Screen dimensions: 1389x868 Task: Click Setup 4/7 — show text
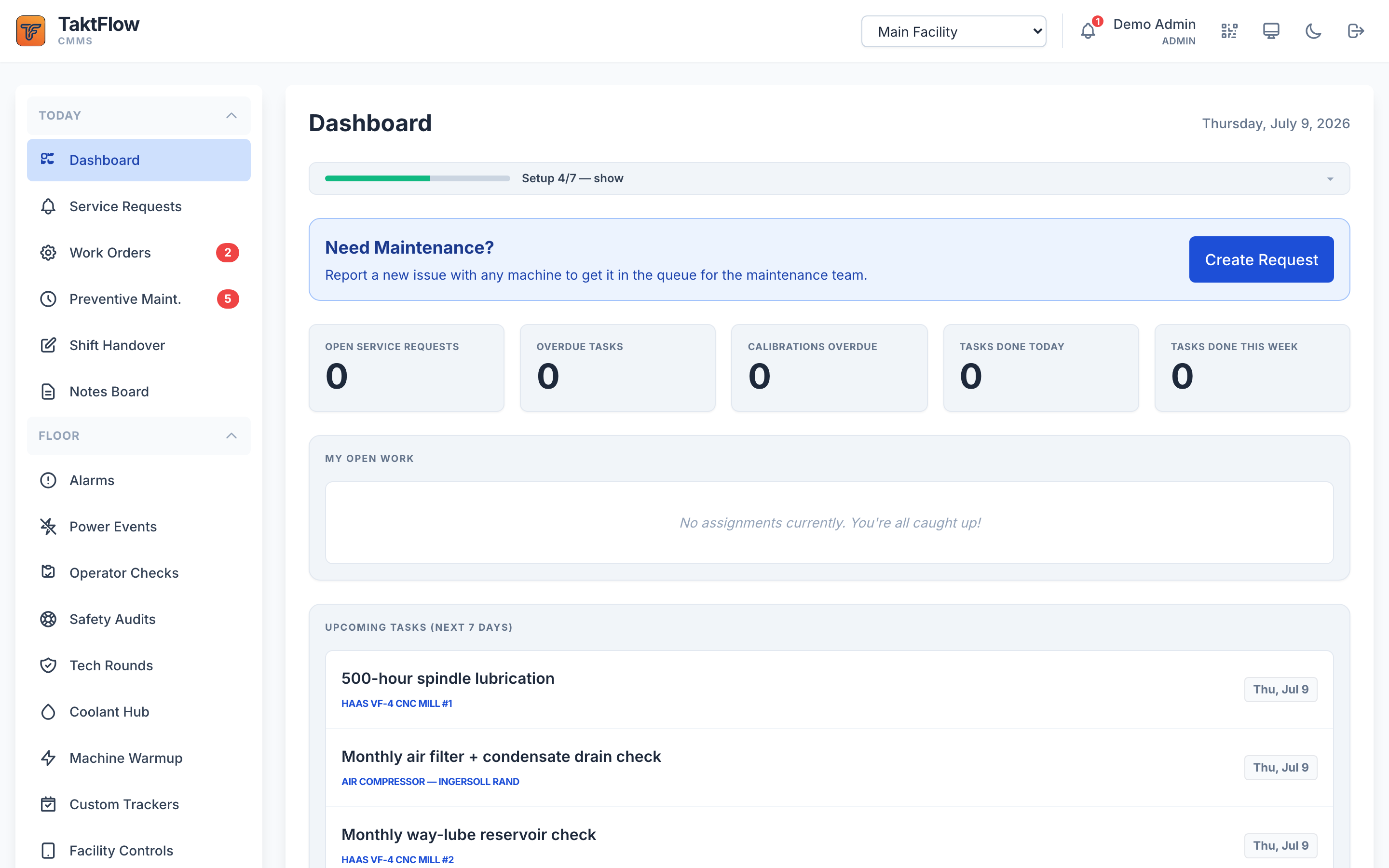572,178
